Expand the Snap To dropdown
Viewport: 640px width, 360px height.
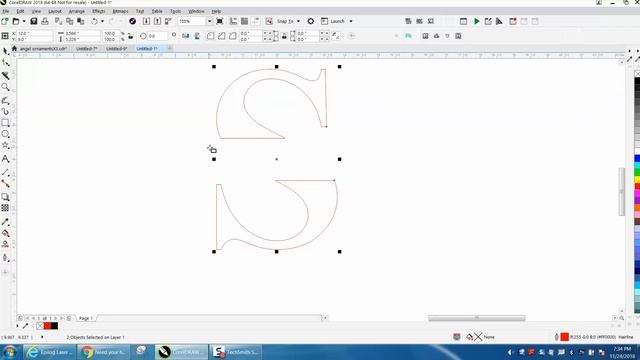tap(298, 21)
